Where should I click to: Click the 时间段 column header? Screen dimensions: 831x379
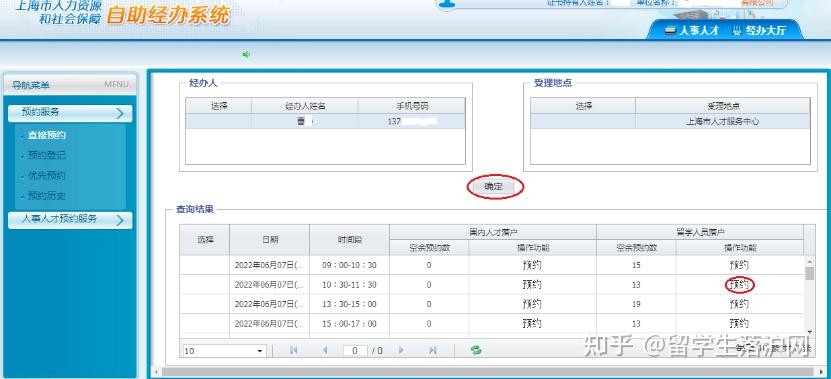350,240
